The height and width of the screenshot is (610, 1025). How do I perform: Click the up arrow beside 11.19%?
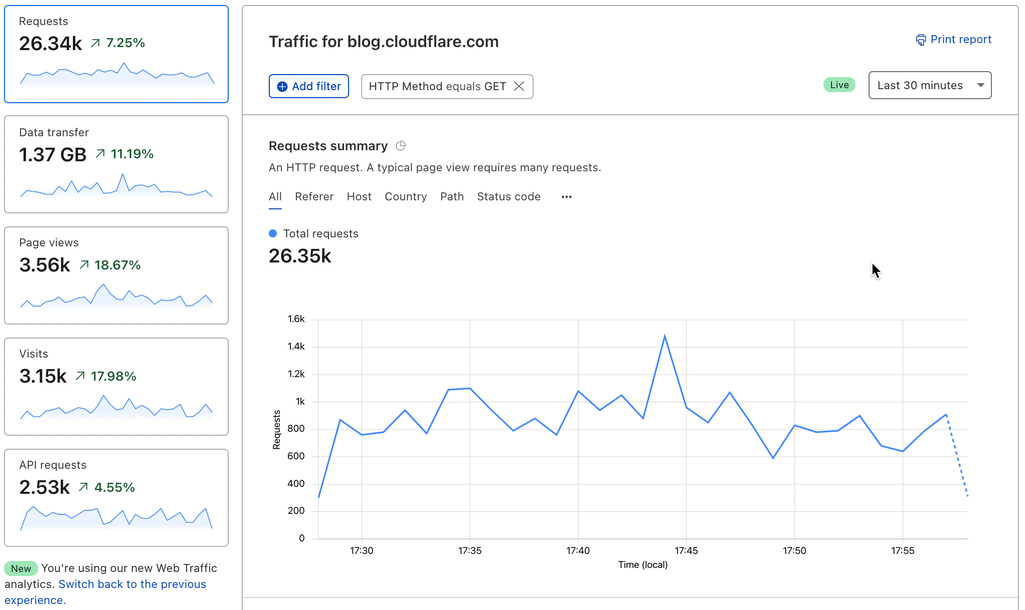tap(100, 154)
